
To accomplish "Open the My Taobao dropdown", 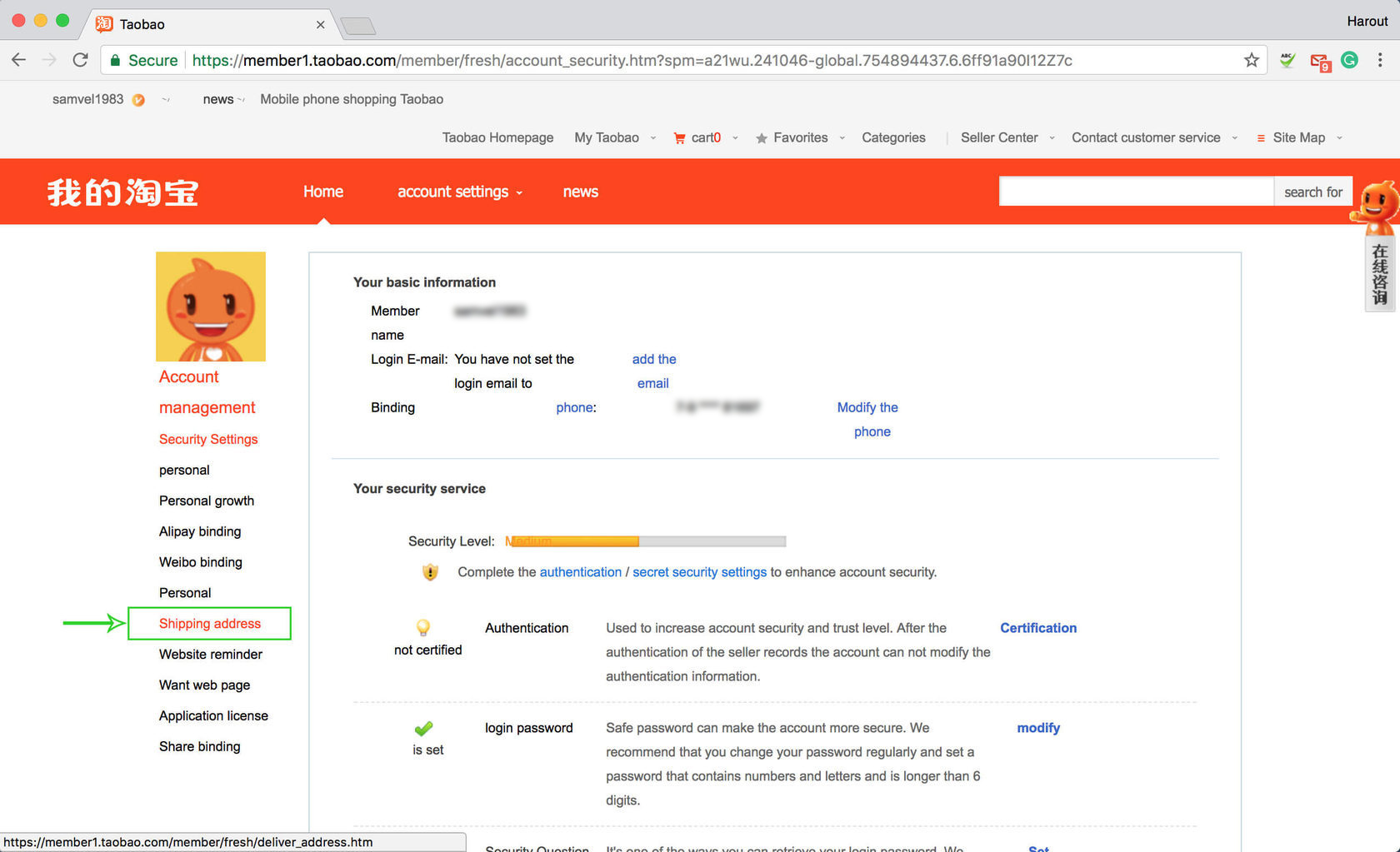I will pos(607,137).
